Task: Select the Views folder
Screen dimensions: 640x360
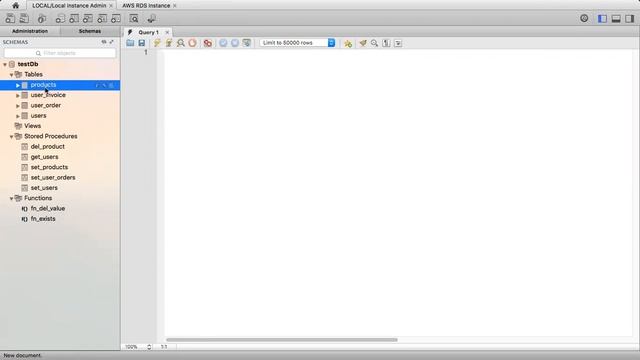Action: (x=32, y=126)
